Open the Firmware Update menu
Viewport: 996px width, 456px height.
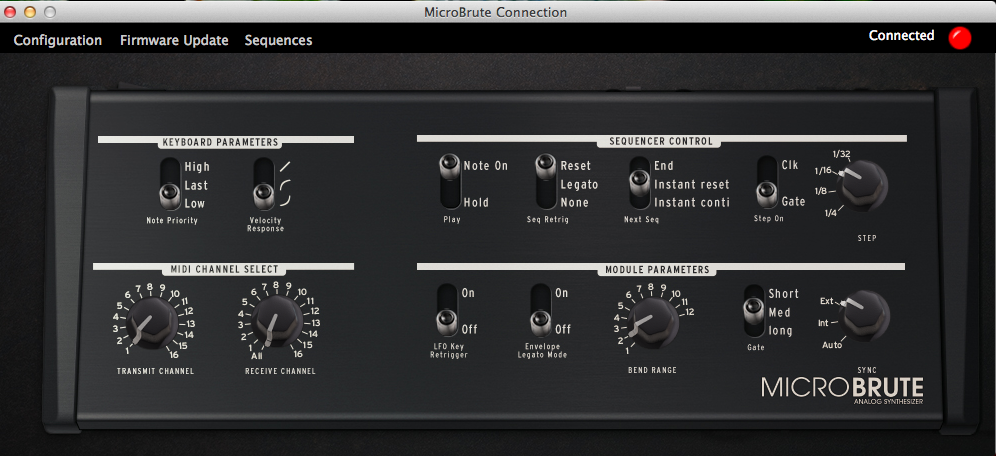coord(174,40)
